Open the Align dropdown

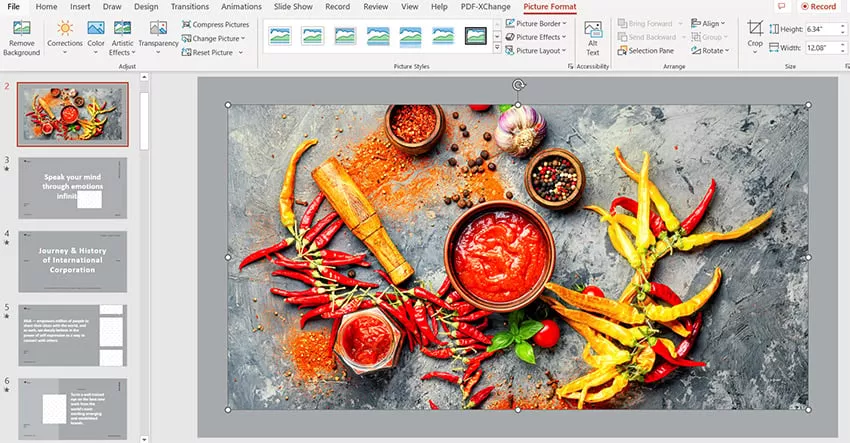708,23
